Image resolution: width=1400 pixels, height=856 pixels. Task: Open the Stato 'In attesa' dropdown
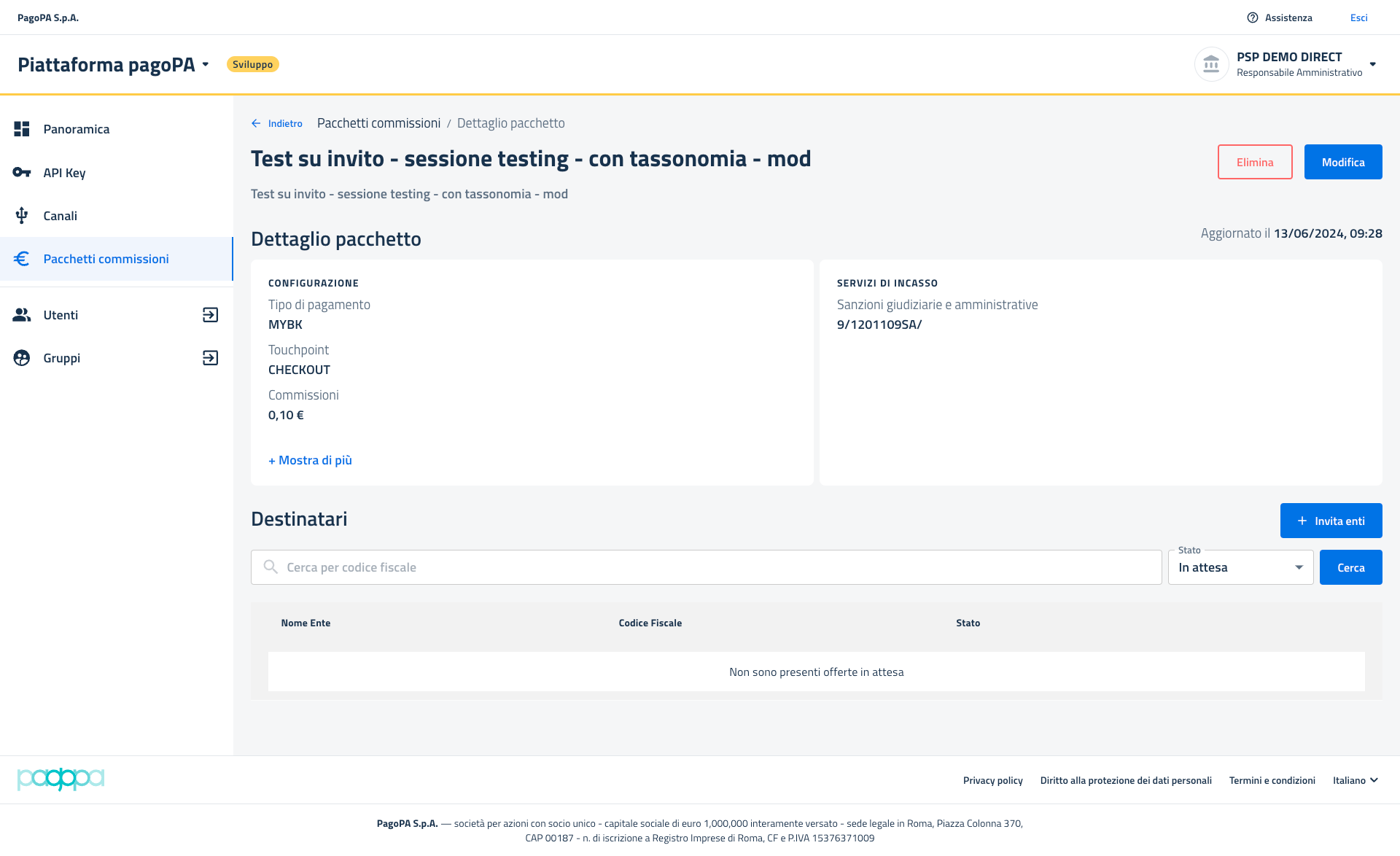click(x=1240, y=567)
